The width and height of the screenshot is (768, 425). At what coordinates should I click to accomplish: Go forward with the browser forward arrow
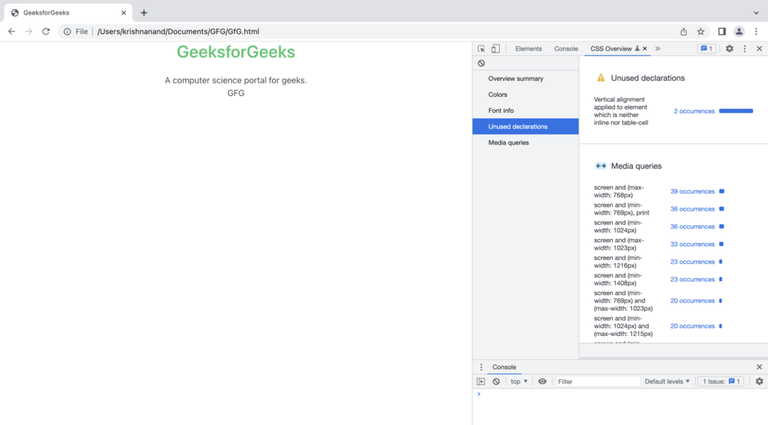(x=29, y=31)
